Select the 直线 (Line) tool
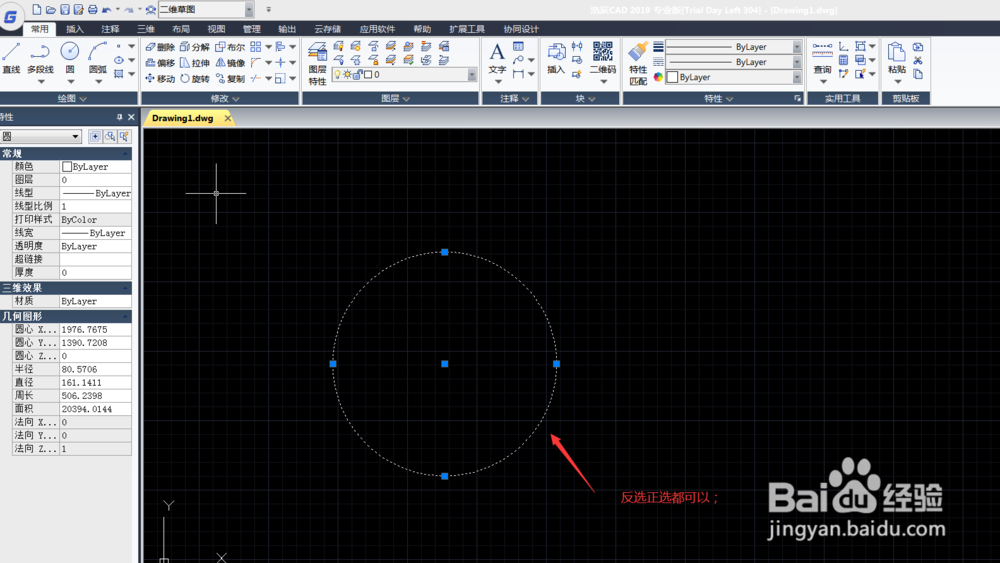 11,58
